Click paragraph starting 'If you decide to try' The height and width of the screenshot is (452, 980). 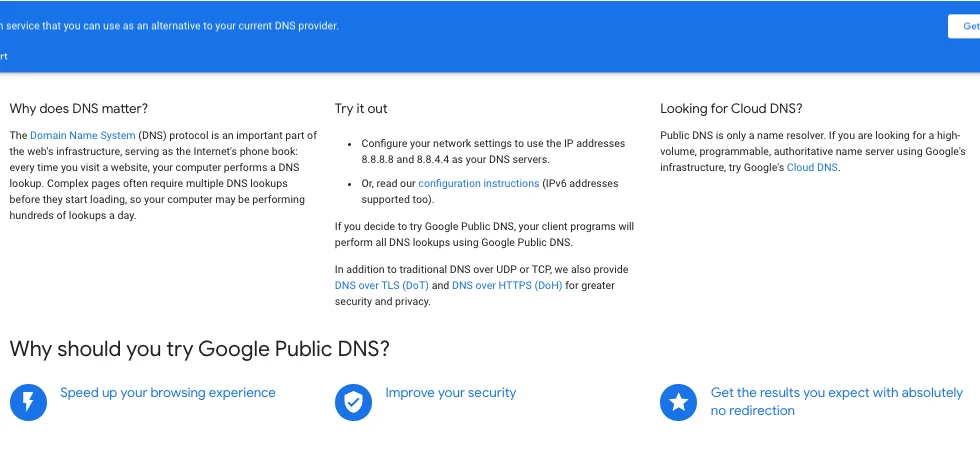[x=484, y=234]
